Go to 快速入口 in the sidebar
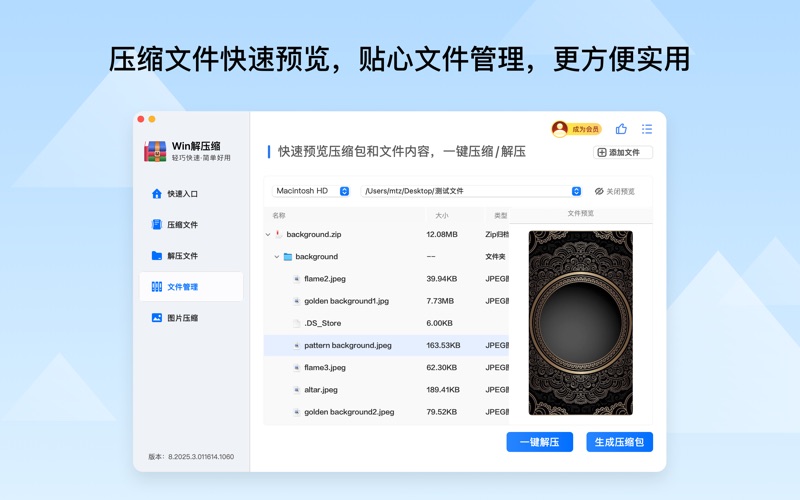This screenshot has height=500, width=800. click(x=191, y=194)
